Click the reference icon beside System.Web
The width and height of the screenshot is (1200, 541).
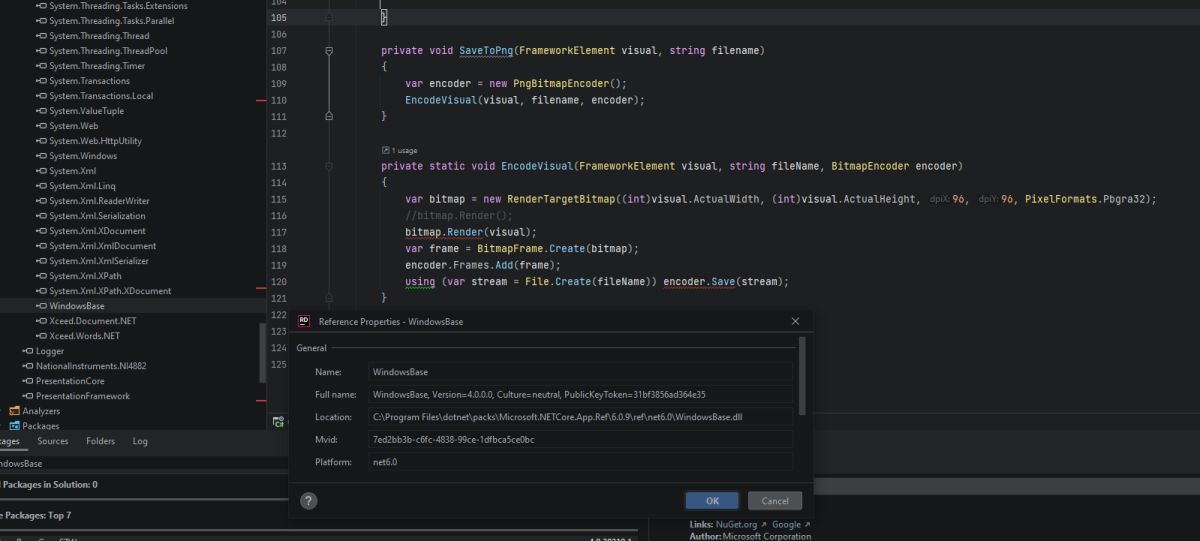click(41, 126)
